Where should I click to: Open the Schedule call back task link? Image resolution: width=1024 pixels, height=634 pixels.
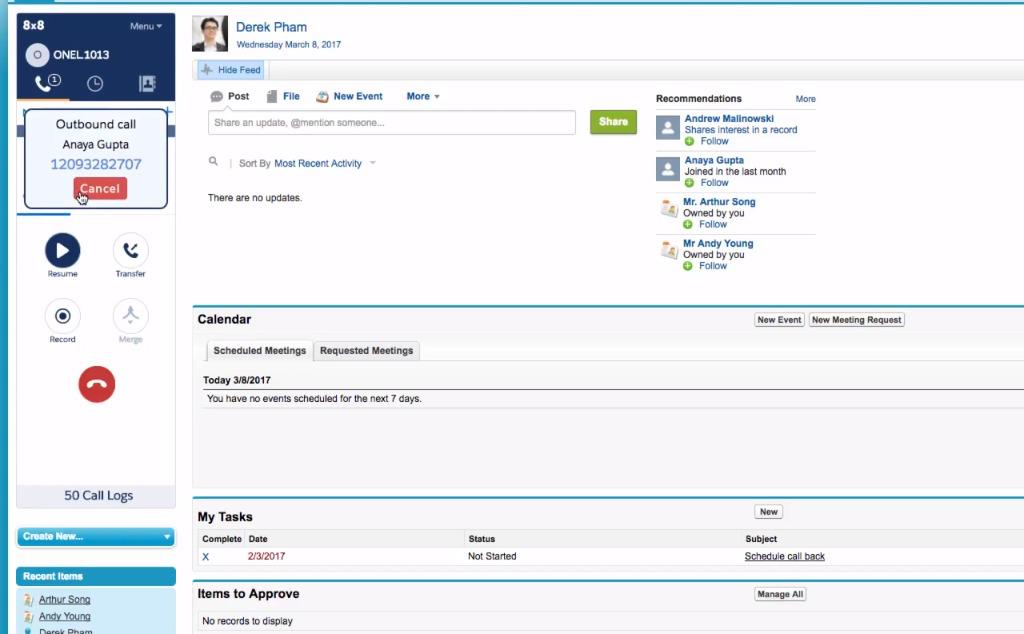point(784,556)
